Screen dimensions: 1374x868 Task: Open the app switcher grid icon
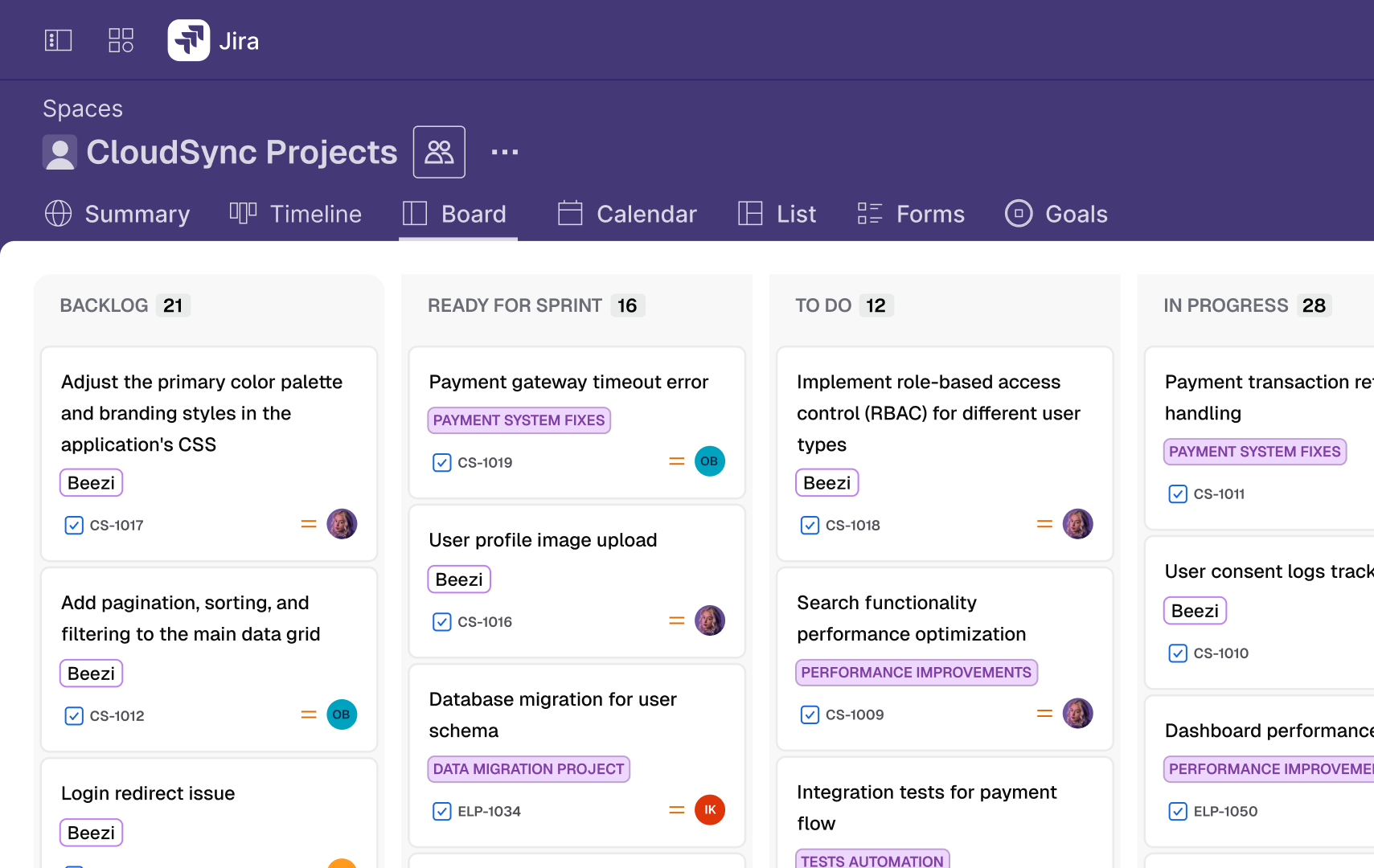pos(121,40)
